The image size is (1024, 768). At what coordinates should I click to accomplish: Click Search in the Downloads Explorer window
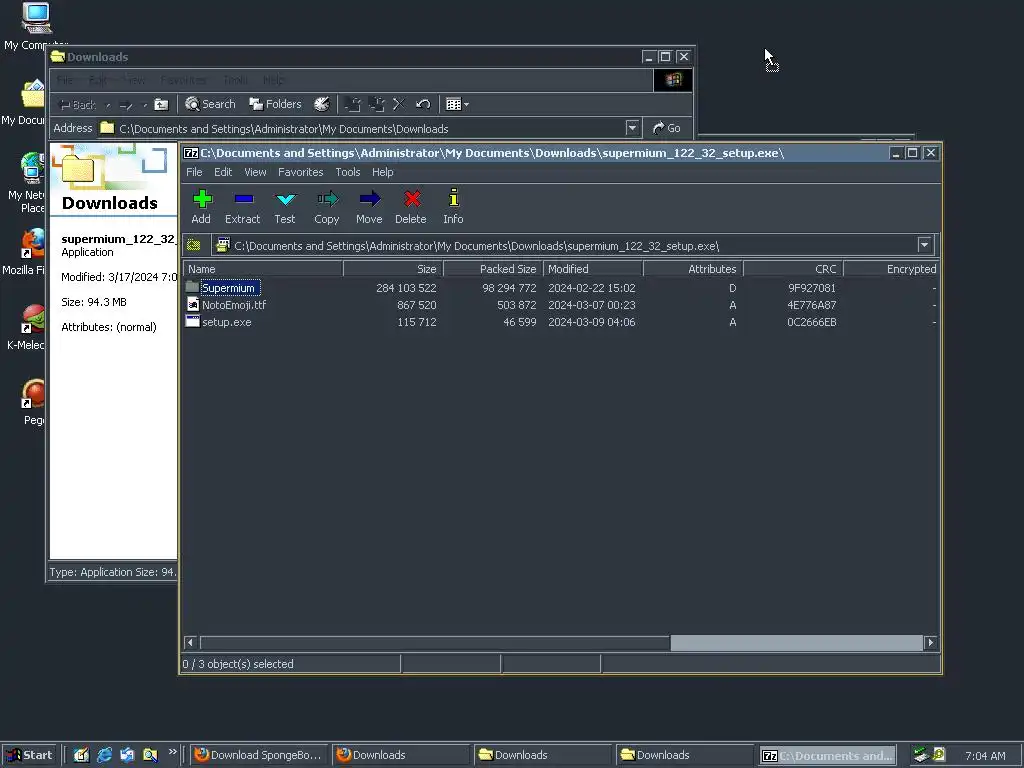click(210, 104)
